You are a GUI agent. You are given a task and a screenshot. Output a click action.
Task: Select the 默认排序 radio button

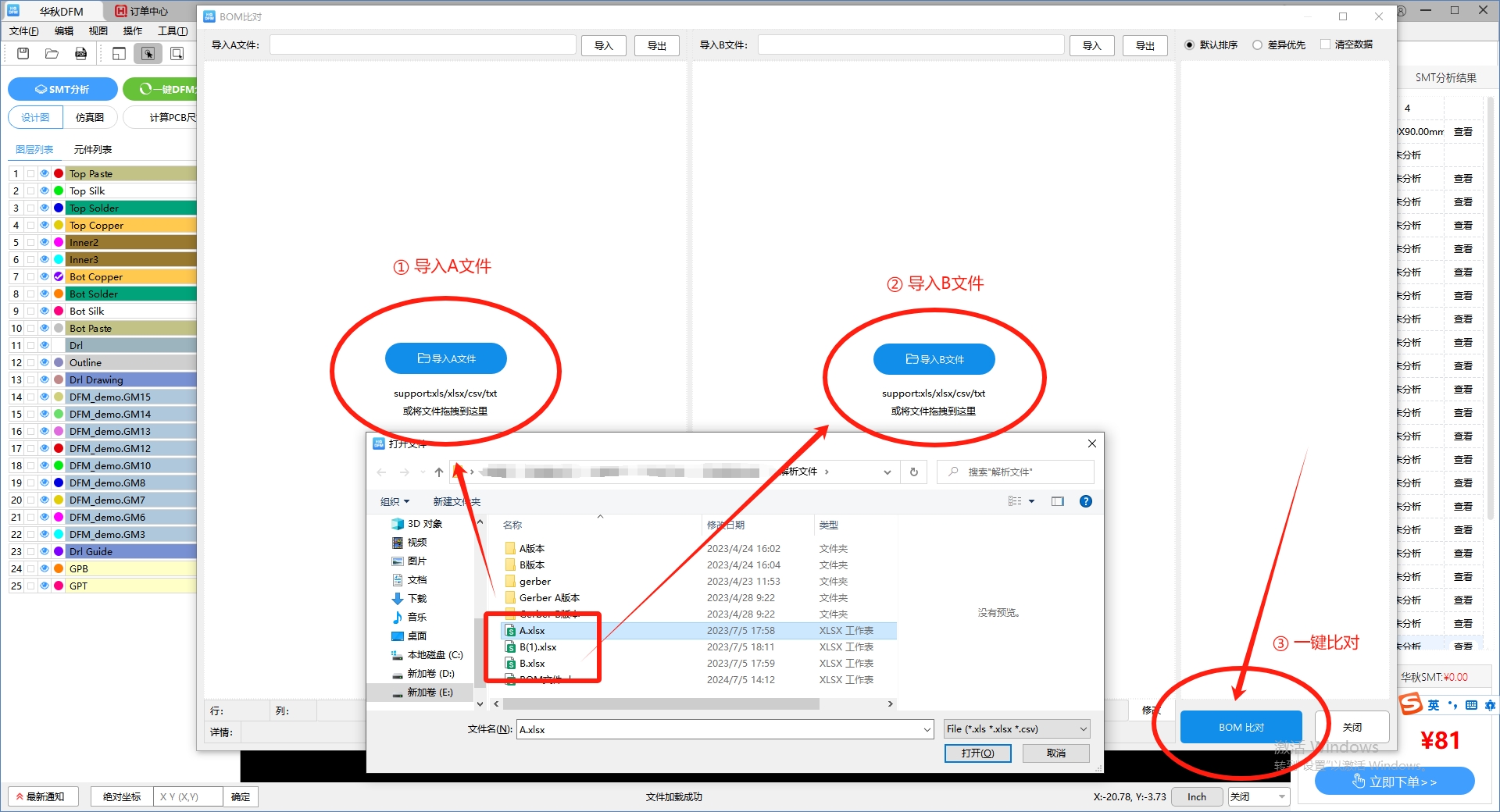coord(1189,45)
